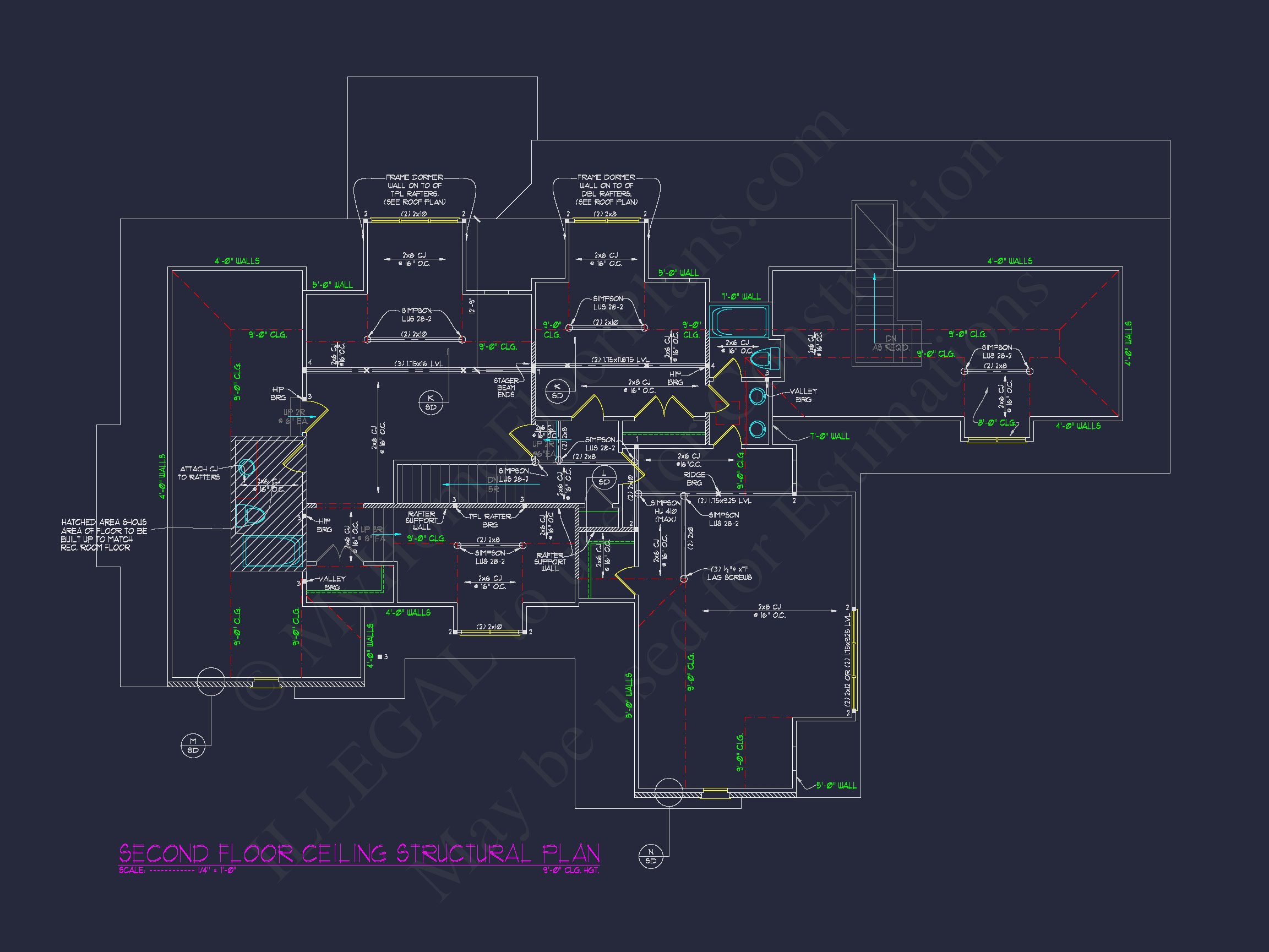
Task: Click the 'STAGER BEAM ENDS' note
Action: [506, 387]
